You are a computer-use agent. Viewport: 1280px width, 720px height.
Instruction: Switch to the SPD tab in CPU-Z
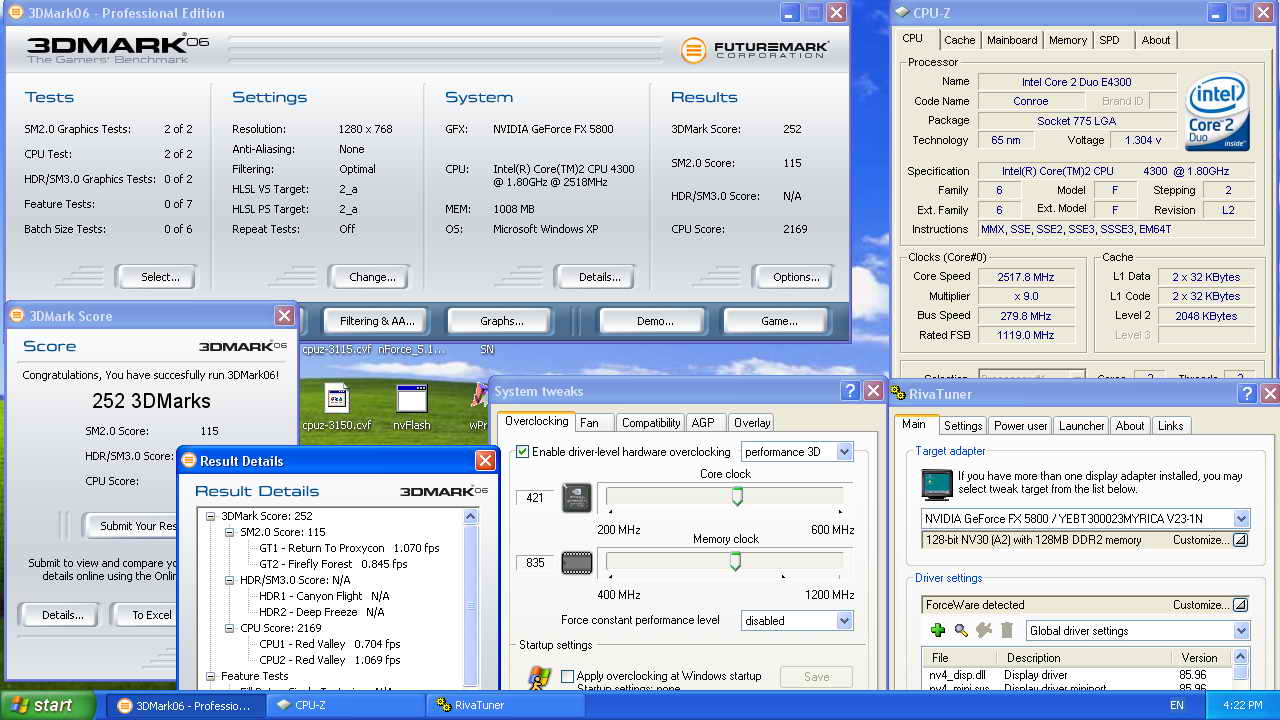coord(1109,40)
